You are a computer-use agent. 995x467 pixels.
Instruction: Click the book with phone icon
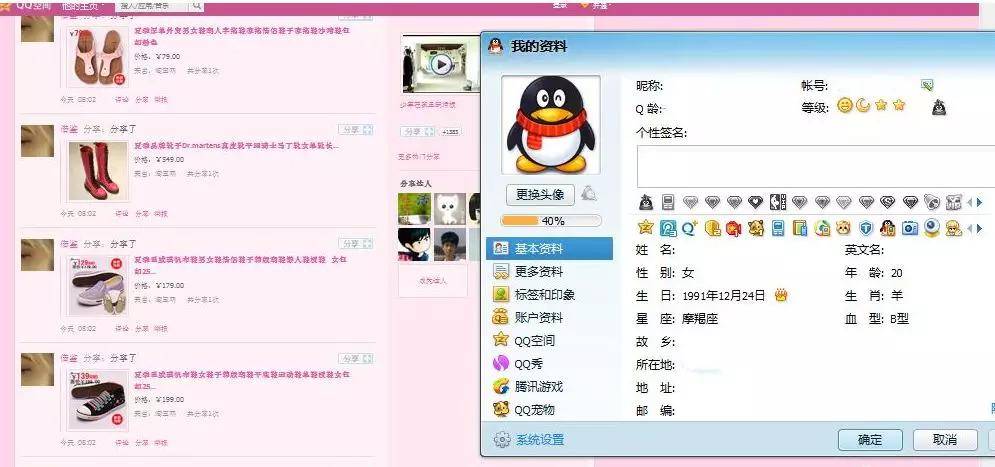(x=800, y=228)
